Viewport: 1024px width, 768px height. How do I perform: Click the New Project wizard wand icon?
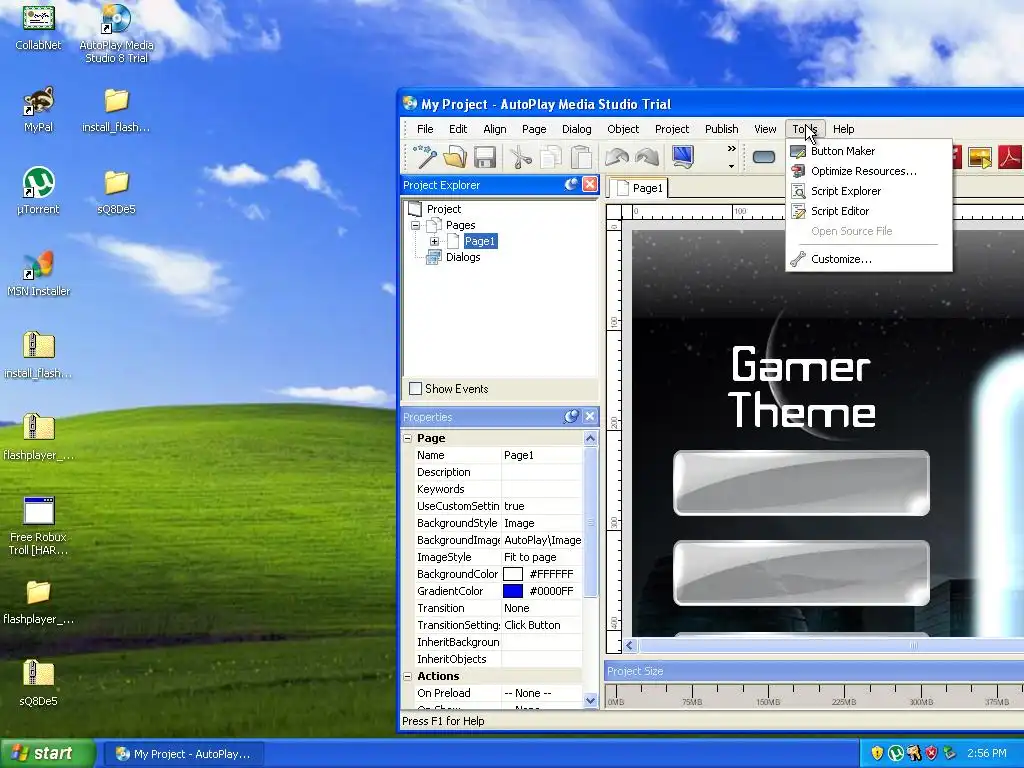pos(424,157)
